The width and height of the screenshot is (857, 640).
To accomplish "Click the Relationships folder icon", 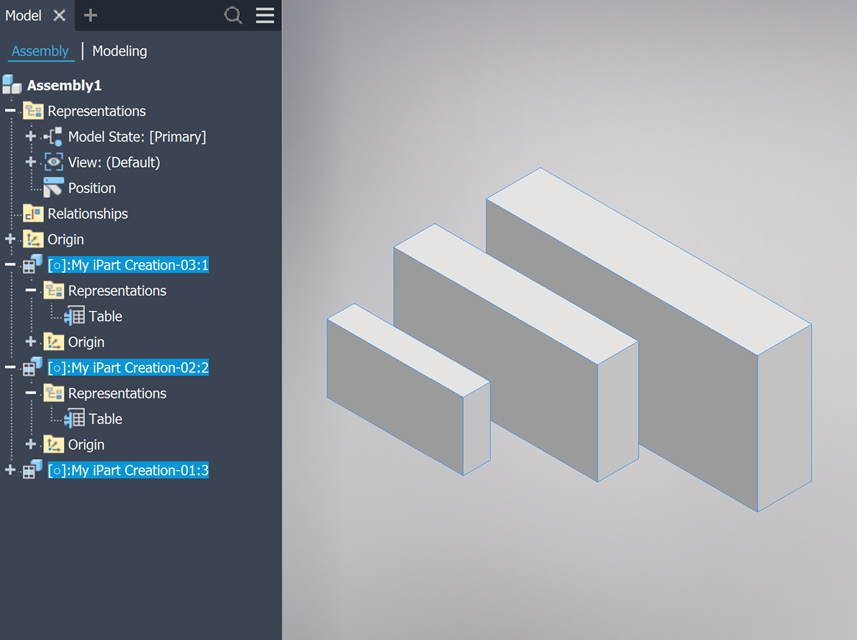I will click(x=33, y=214).
